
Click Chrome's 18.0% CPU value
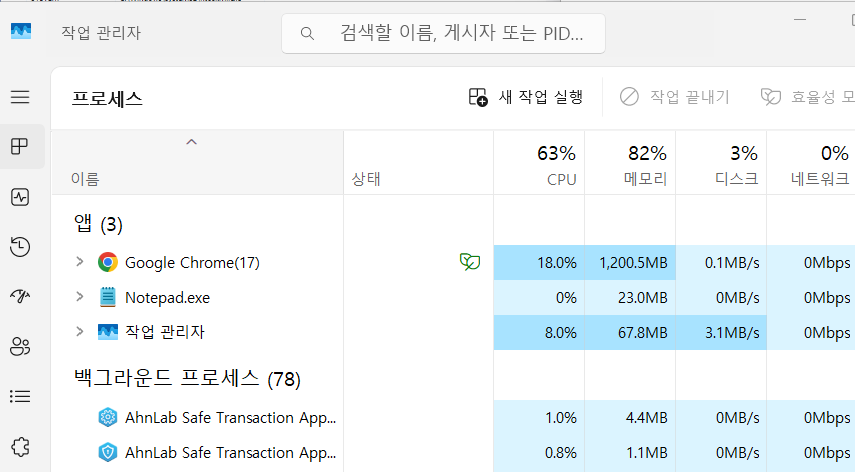(x=557, y=263)
